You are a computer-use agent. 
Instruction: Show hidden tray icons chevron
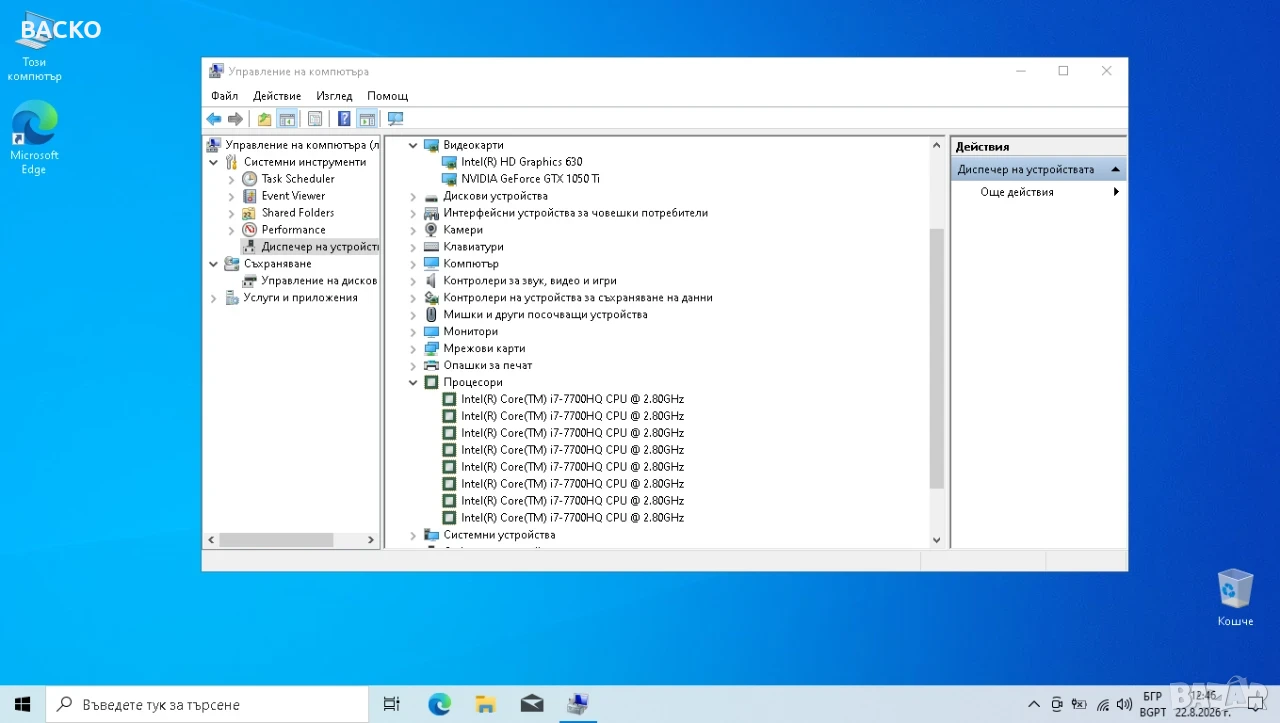pyautogui.click(x=1034, y=705)
